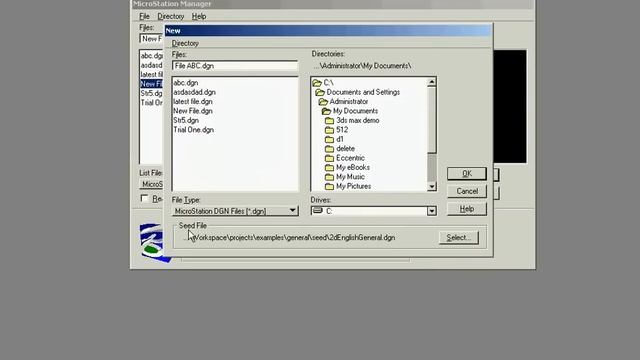Select abc.dgn in the New dialog list
This screenshot has height=360, width=640.
click(186, 83)
